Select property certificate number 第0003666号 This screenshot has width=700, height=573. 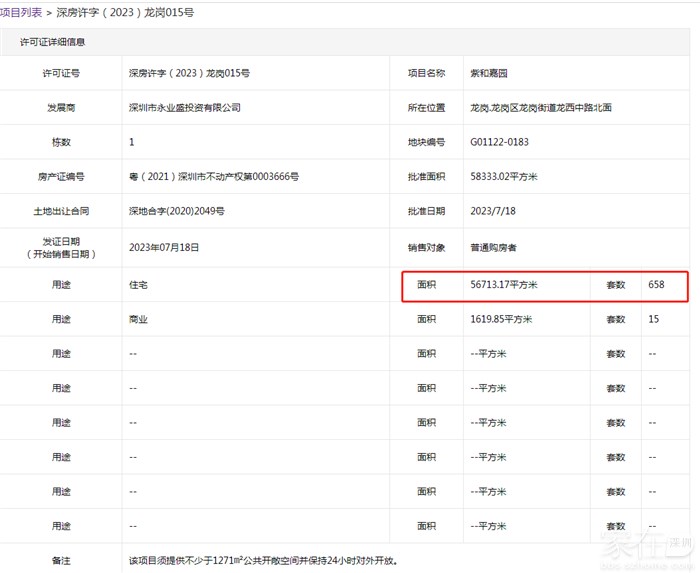214,176
